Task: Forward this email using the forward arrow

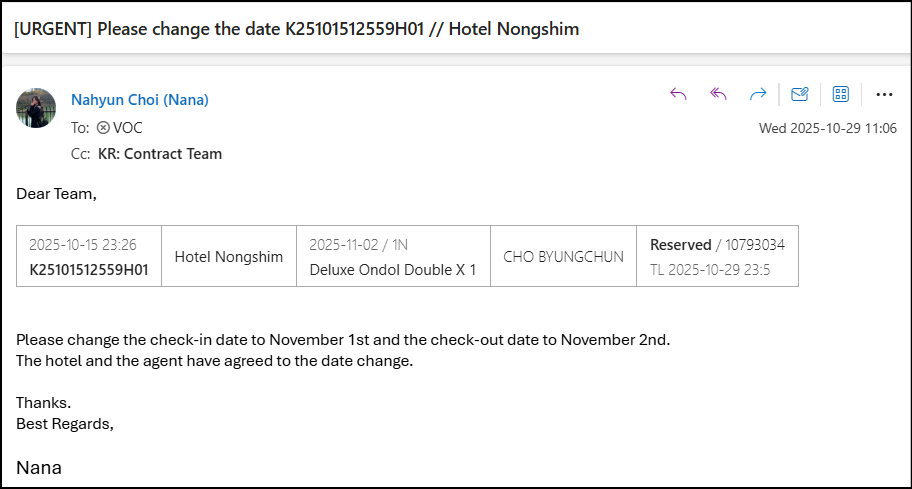Action: pyautogui.click(x=758, y=94)
